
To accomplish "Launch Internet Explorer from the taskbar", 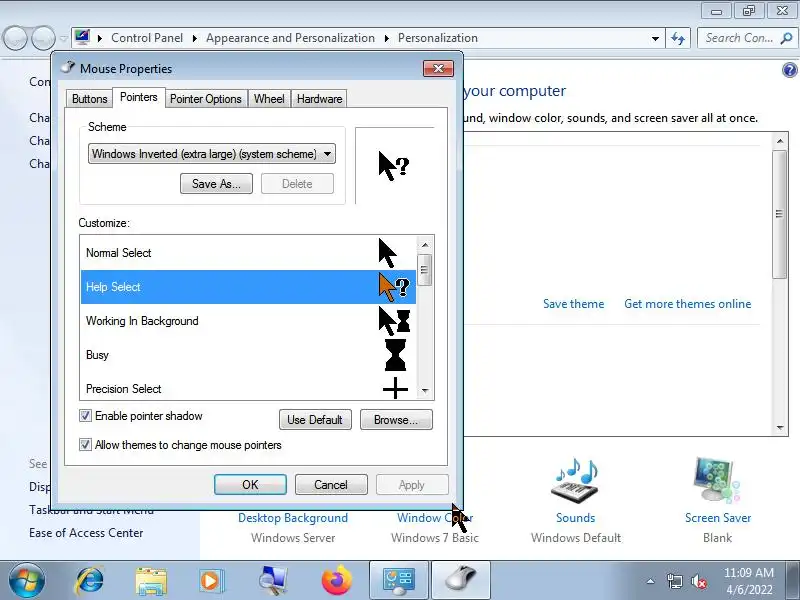I will pyautogui.click(x=89, y=581).
